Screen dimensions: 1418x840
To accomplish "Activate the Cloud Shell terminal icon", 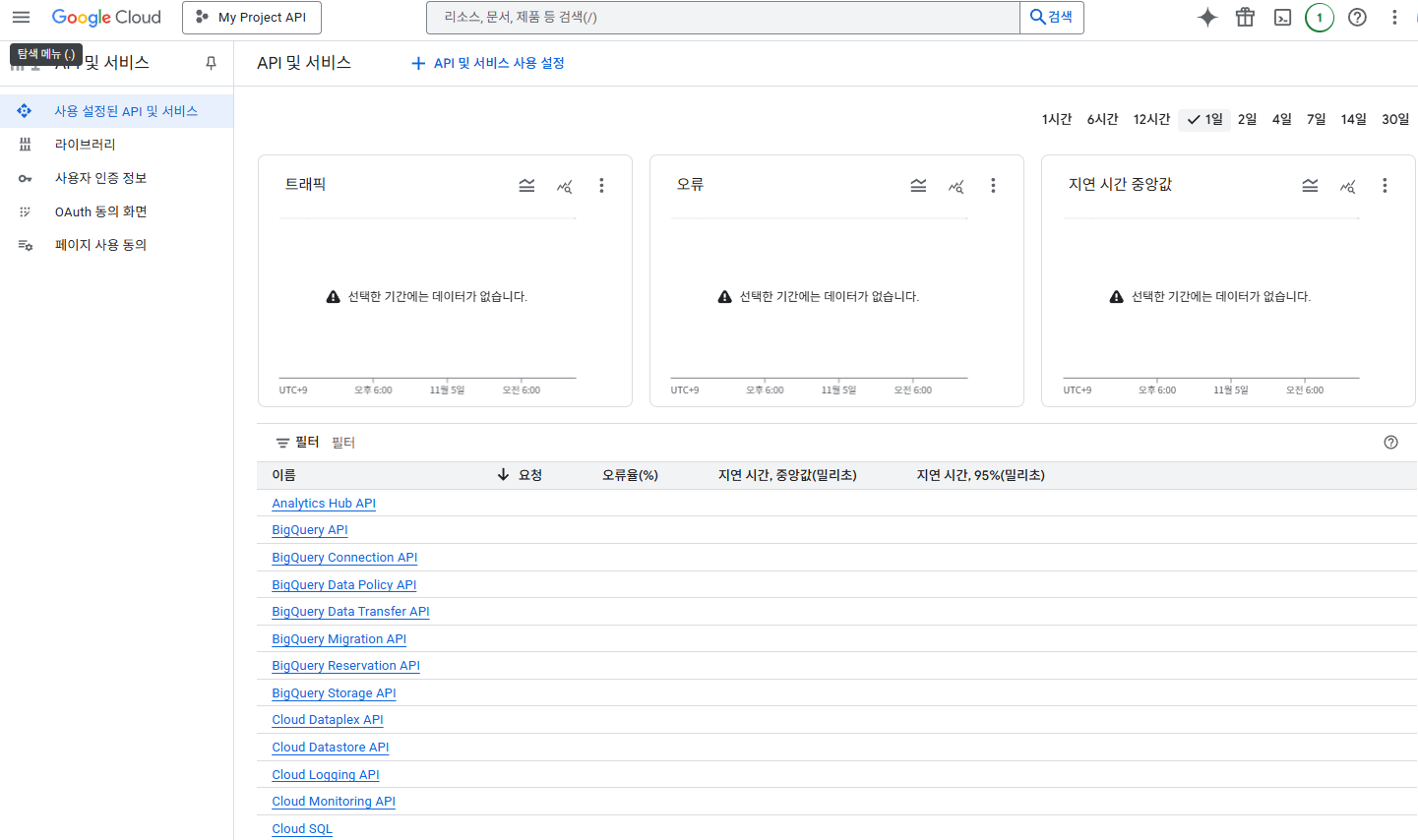I will 1282,17.
